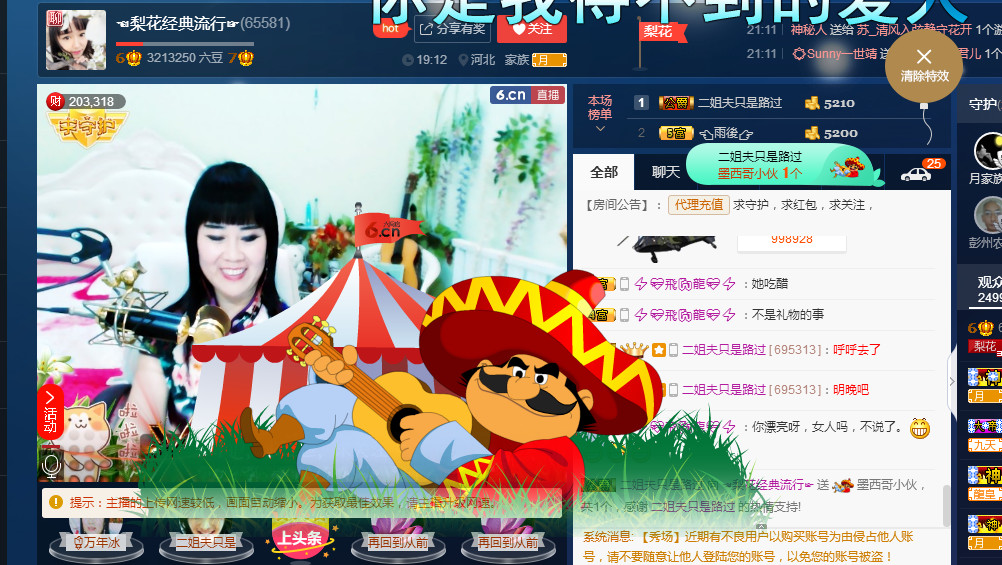Click 二姐夫只是路过 in the 明晚吧 message

pyautogui.click(x=724, y=389)
